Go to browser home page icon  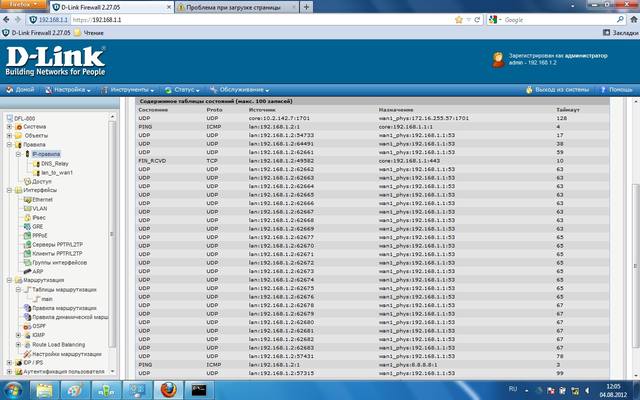click(x=634, y=19)
